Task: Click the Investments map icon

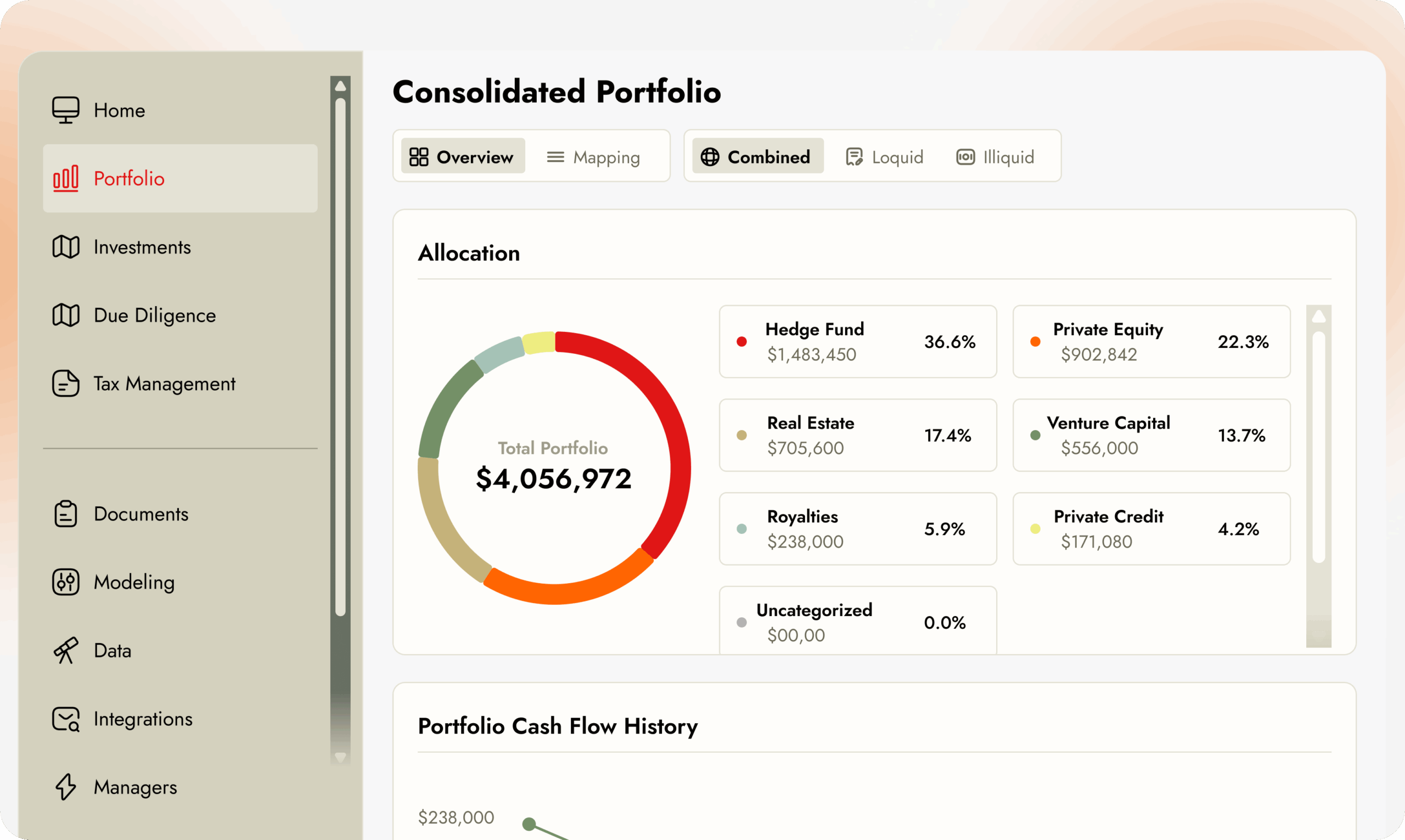Action: [x=66, y=247]
